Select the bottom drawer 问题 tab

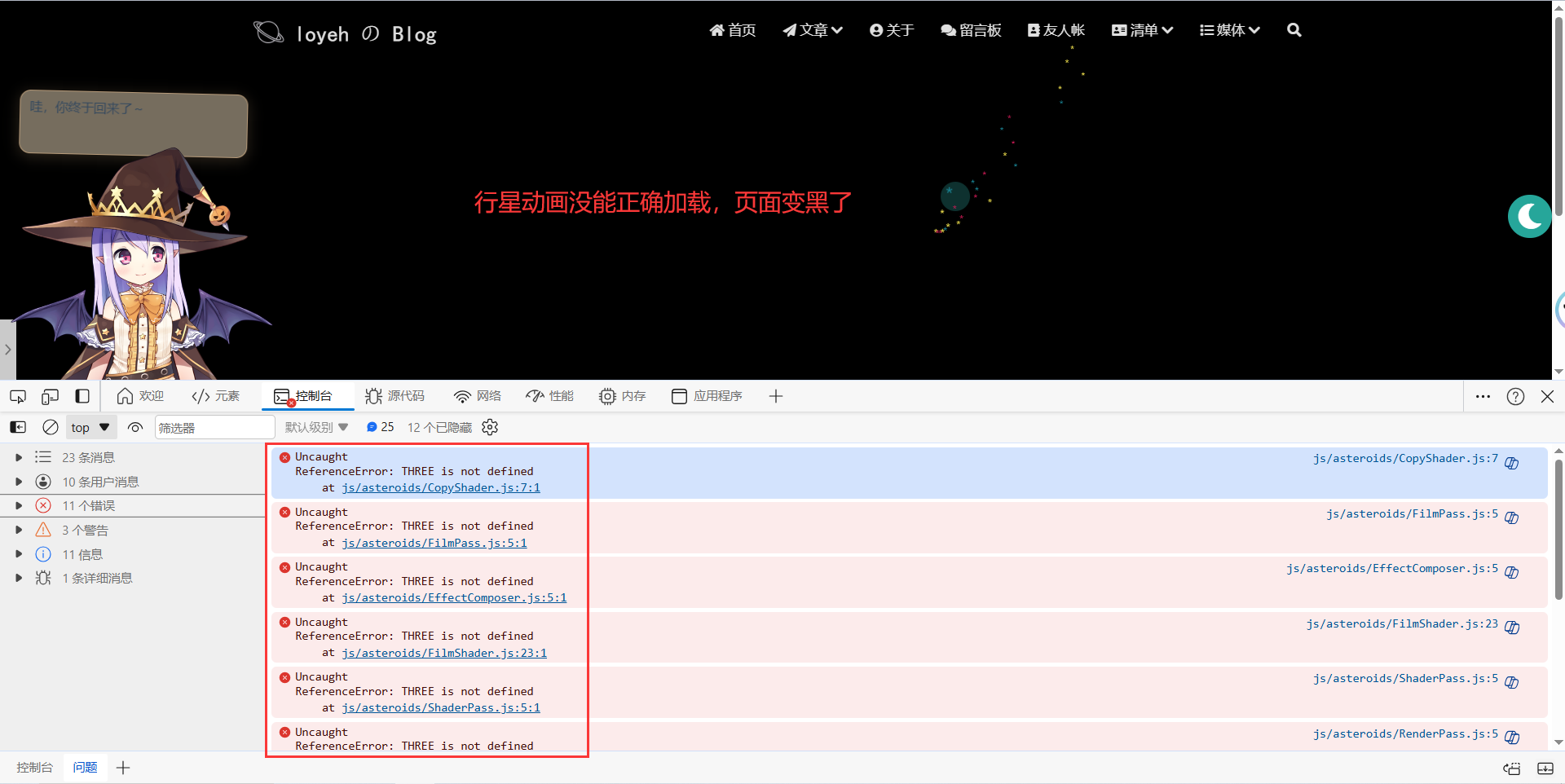[85, 768]
